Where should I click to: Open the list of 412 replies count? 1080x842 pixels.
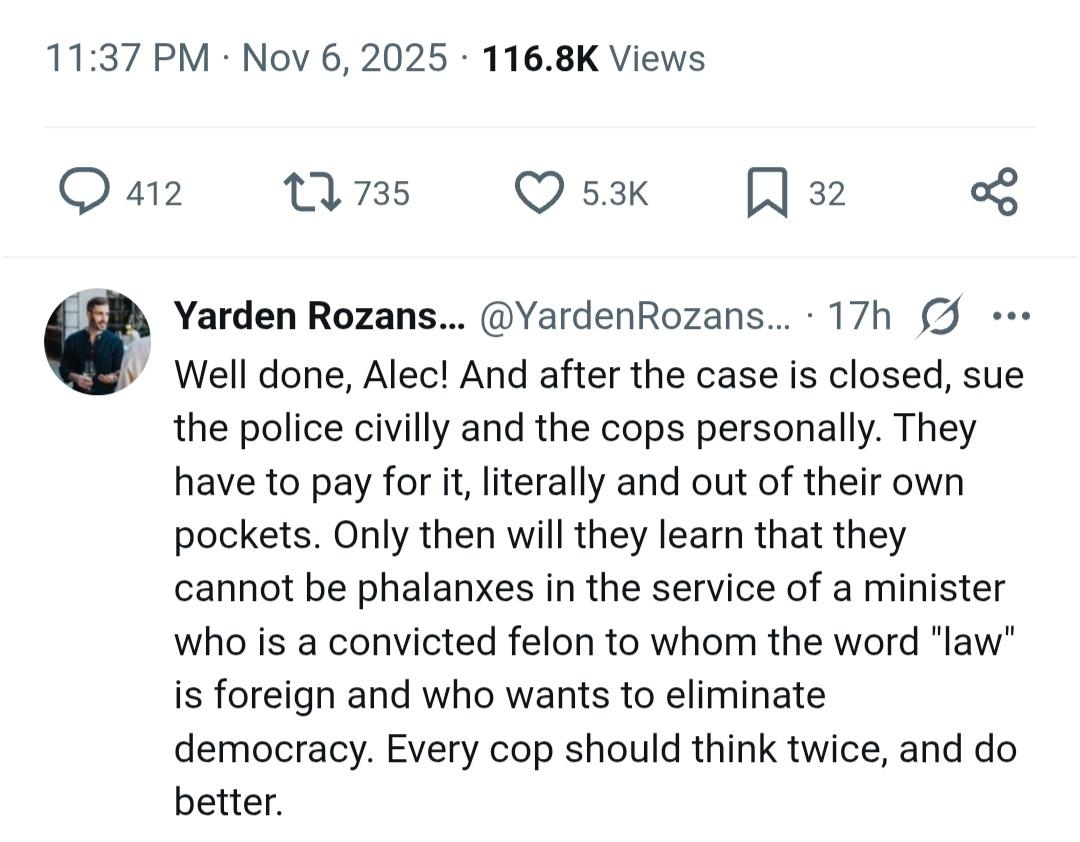pos(154,193)
